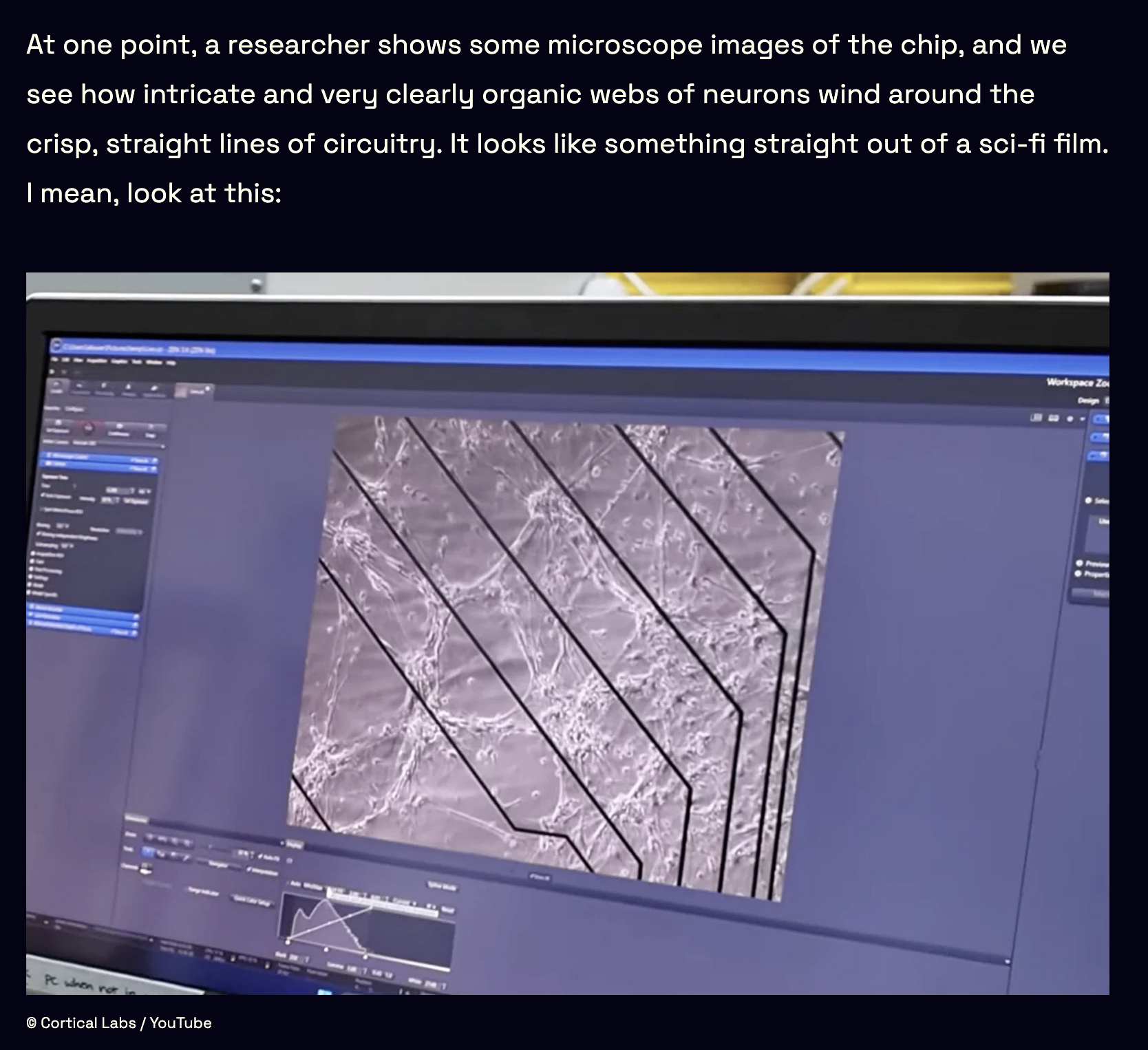Image resolution: width=1148 pixels, height=1050 pixels.
Task: Open the view options dropdown arrow
Action: (1083, 418)
